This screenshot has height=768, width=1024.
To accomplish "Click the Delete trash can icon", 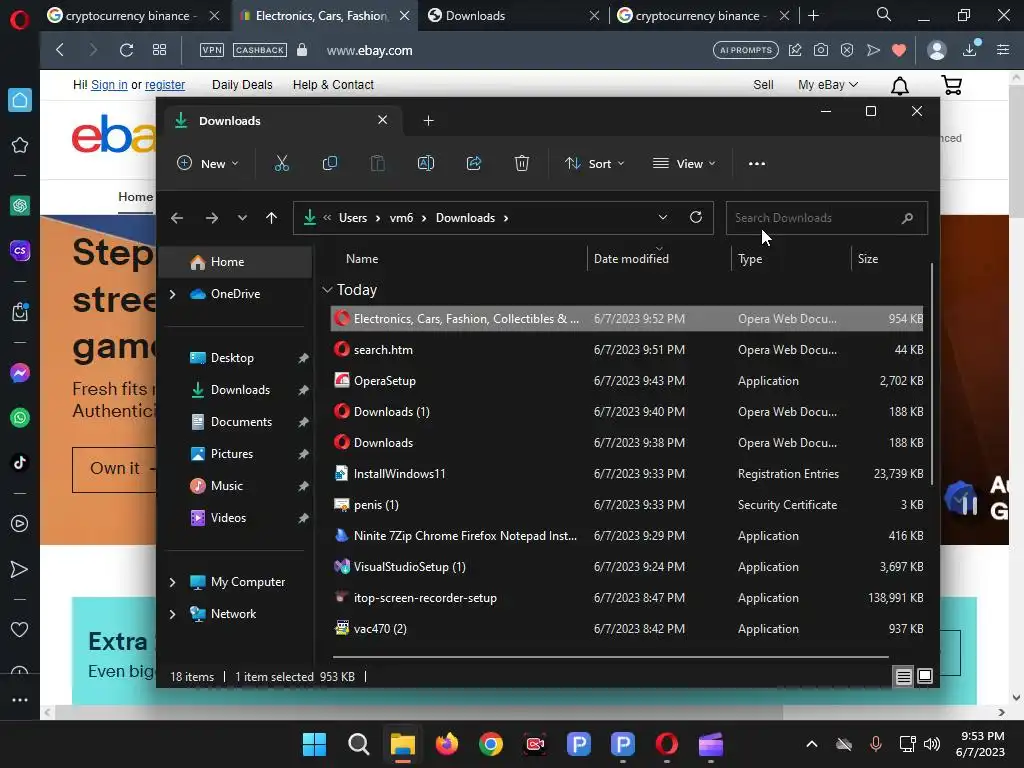I will point(522,163).
